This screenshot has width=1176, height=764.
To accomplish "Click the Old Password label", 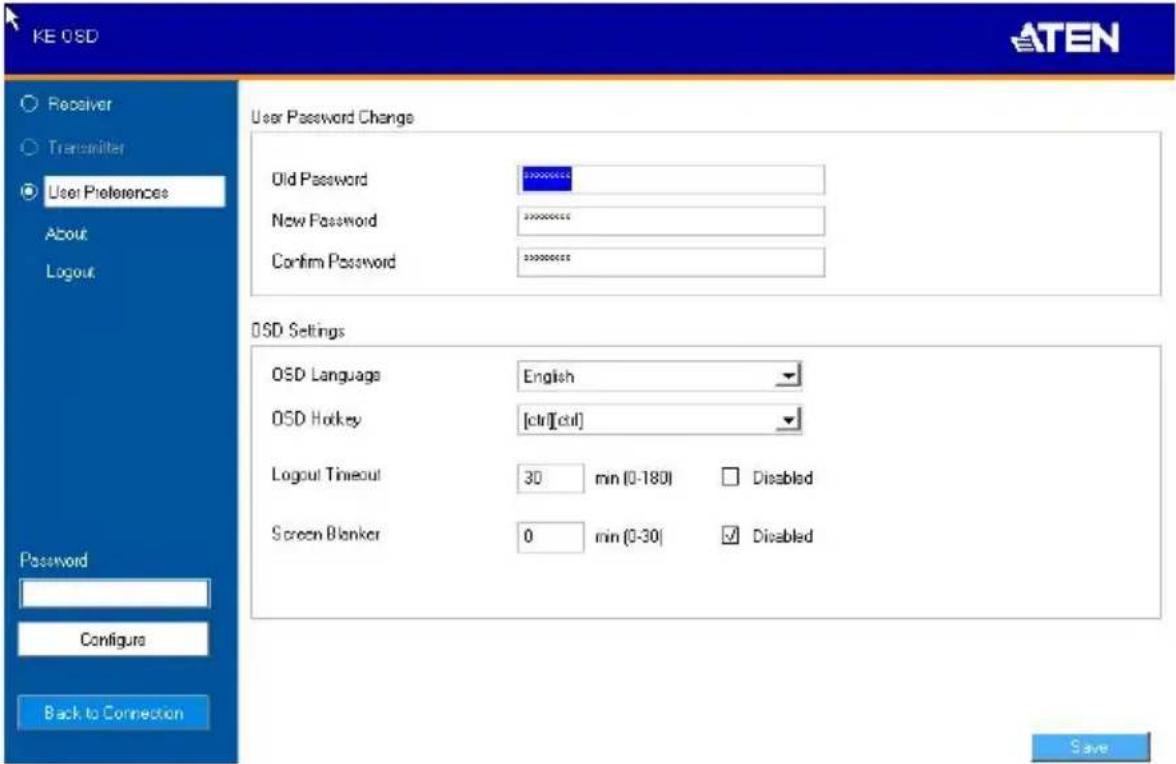I will click(320, 179).
